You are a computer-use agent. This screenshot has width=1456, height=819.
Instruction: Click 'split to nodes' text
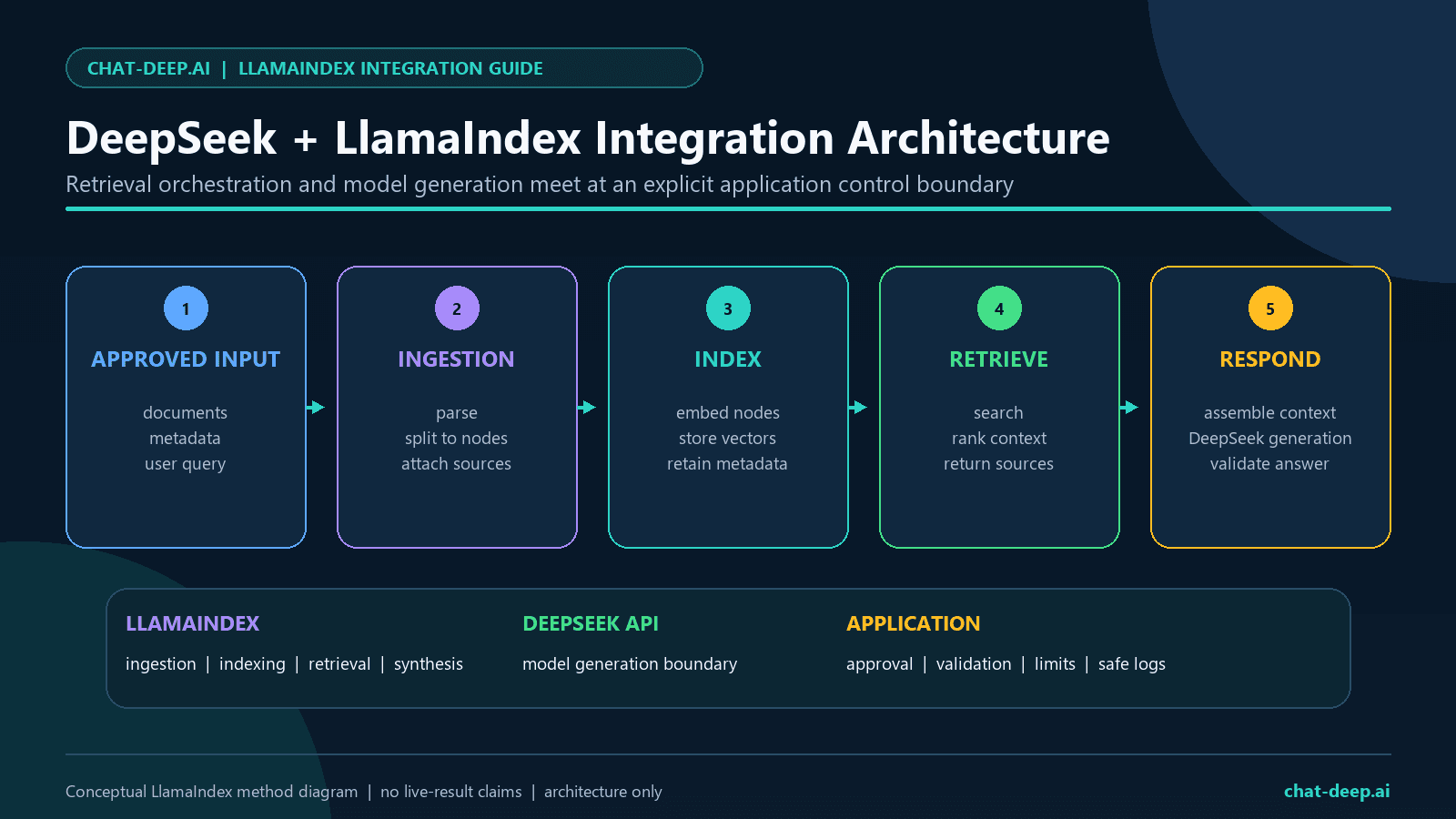click(x=457, y=439)
